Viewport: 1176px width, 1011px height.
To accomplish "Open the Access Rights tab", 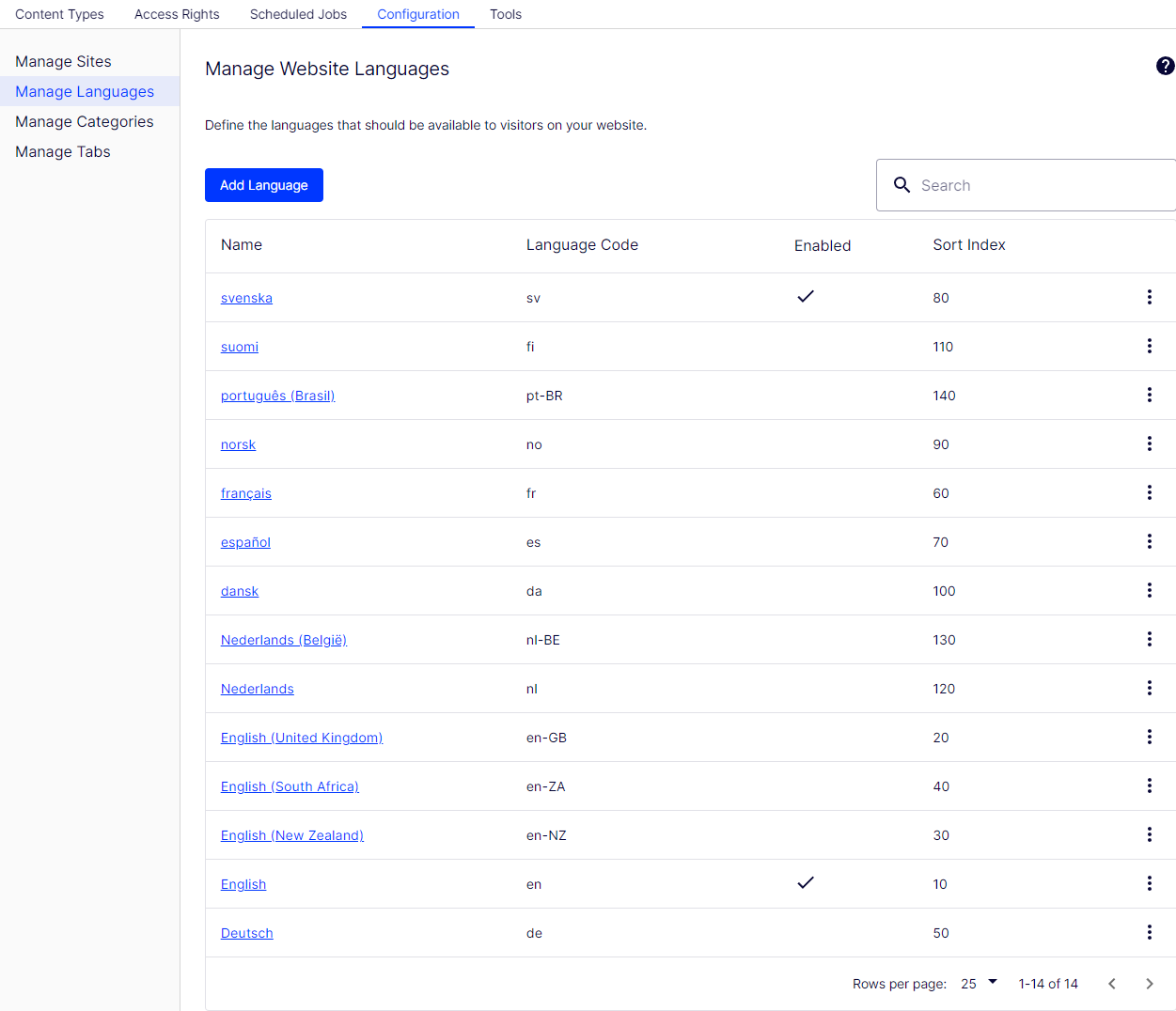I will point(177,14).
